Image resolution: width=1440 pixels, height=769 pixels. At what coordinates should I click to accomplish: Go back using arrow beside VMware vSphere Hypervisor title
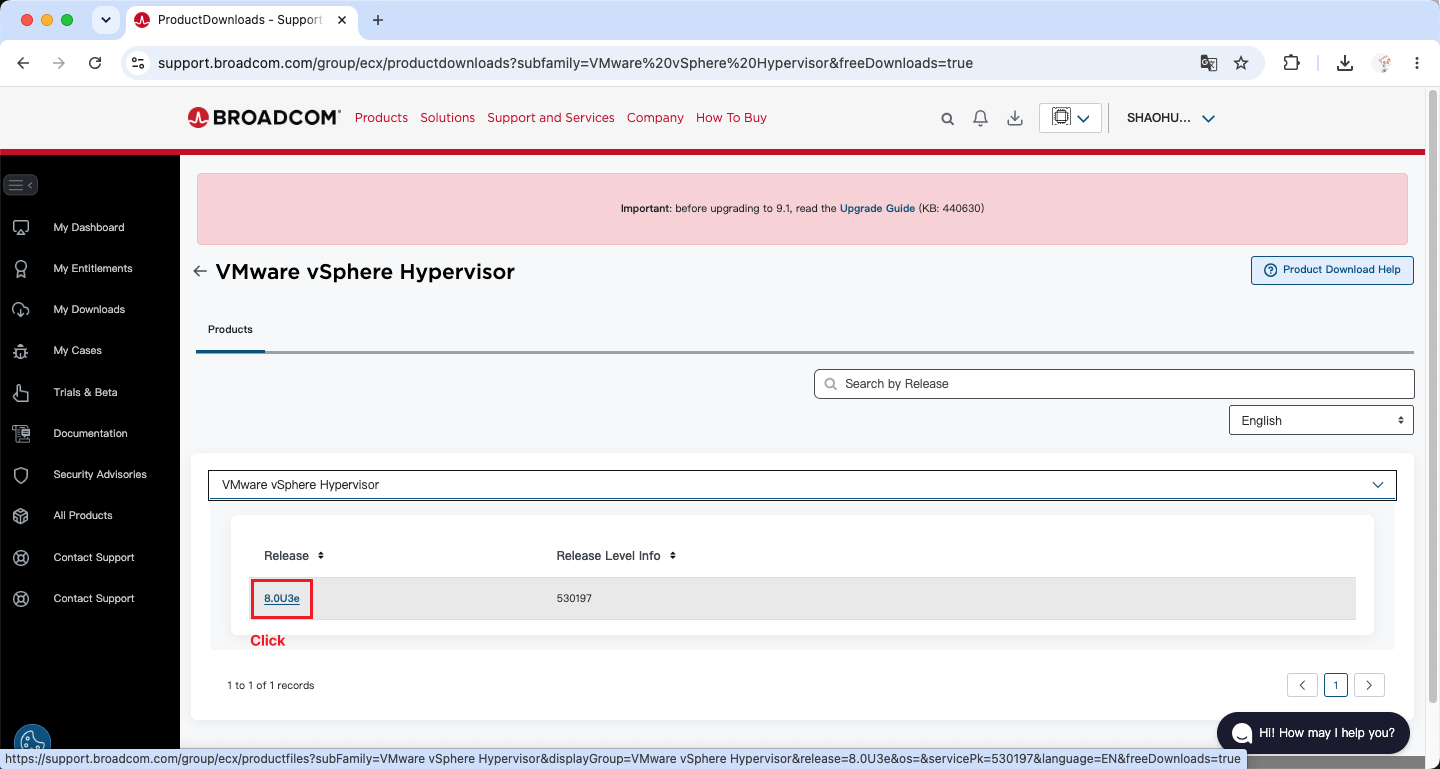click(200, 271)
